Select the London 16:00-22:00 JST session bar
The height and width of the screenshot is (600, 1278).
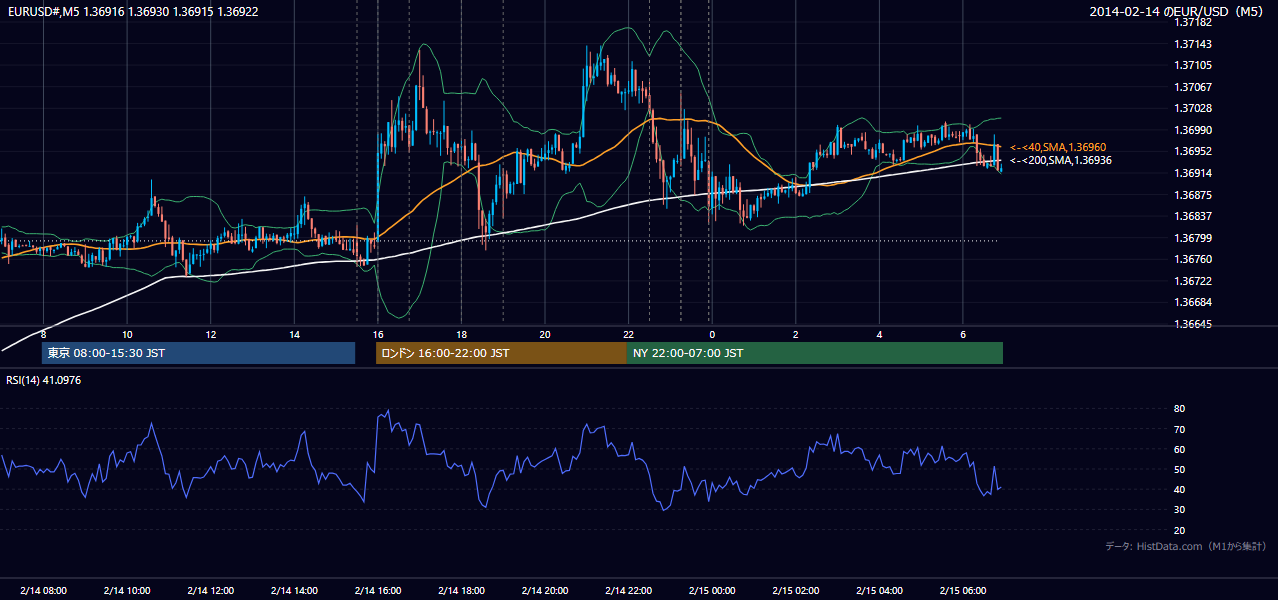501,353
